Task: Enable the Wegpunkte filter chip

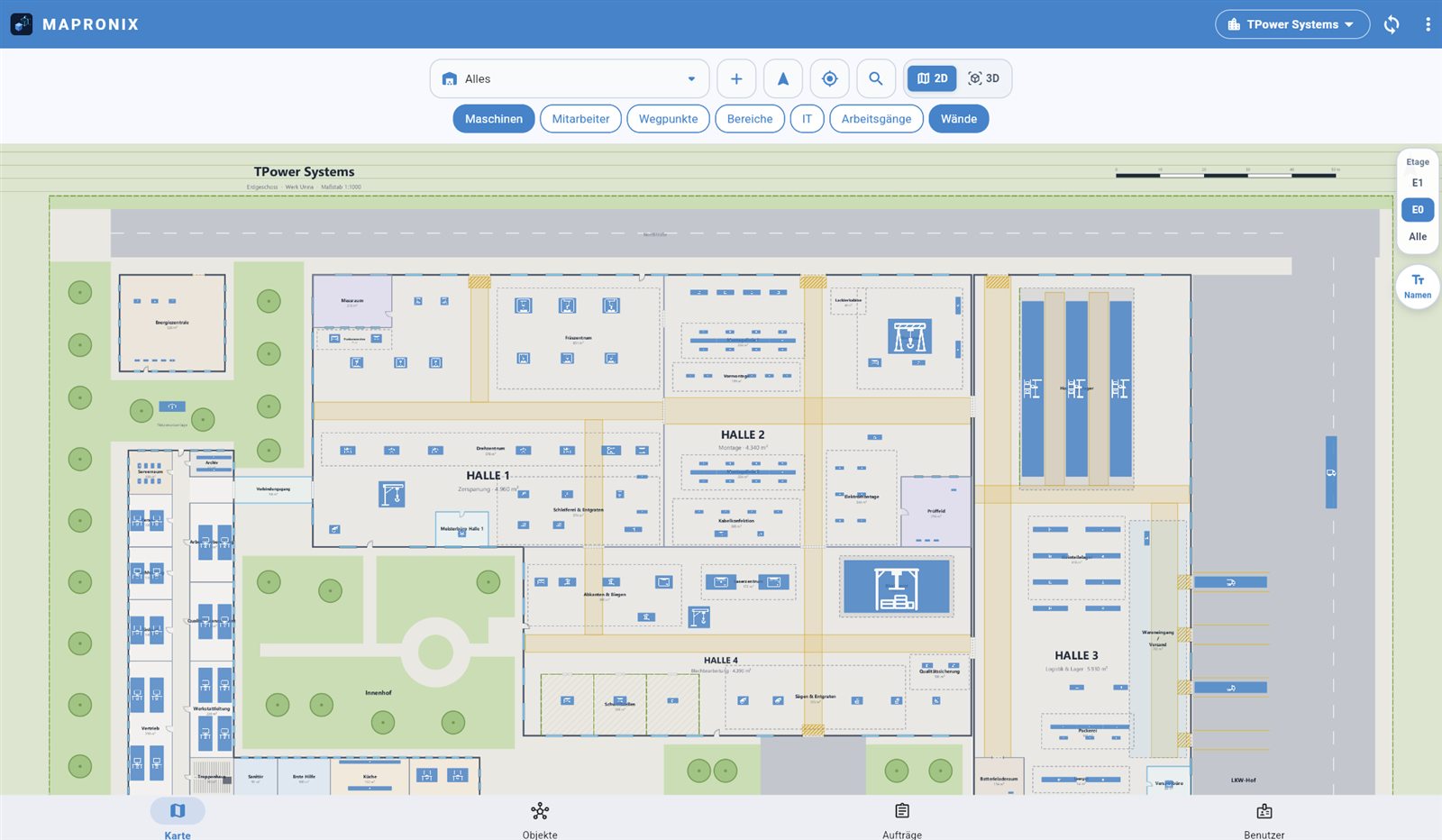Action: click(669, 119)
